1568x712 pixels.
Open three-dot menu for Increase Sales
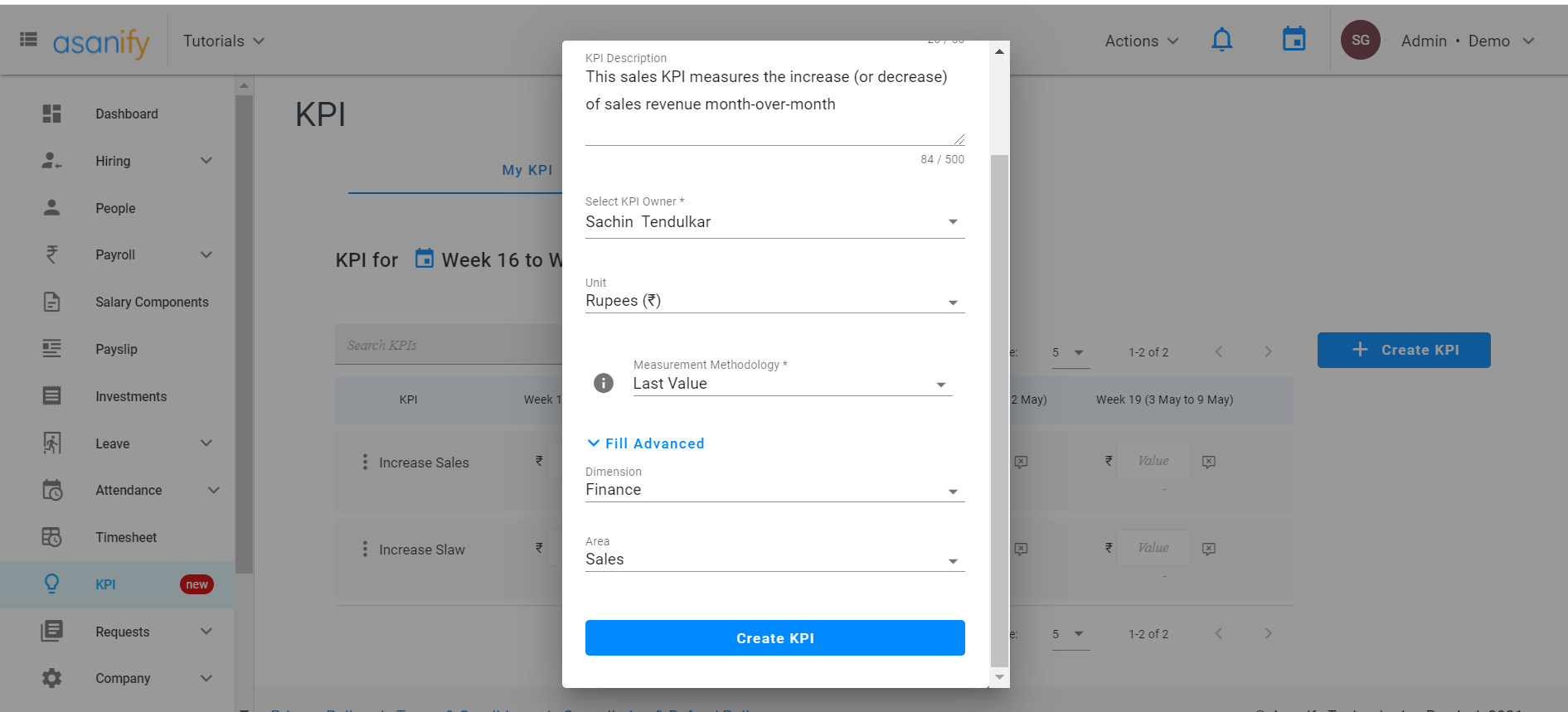[x=365, y=462]
